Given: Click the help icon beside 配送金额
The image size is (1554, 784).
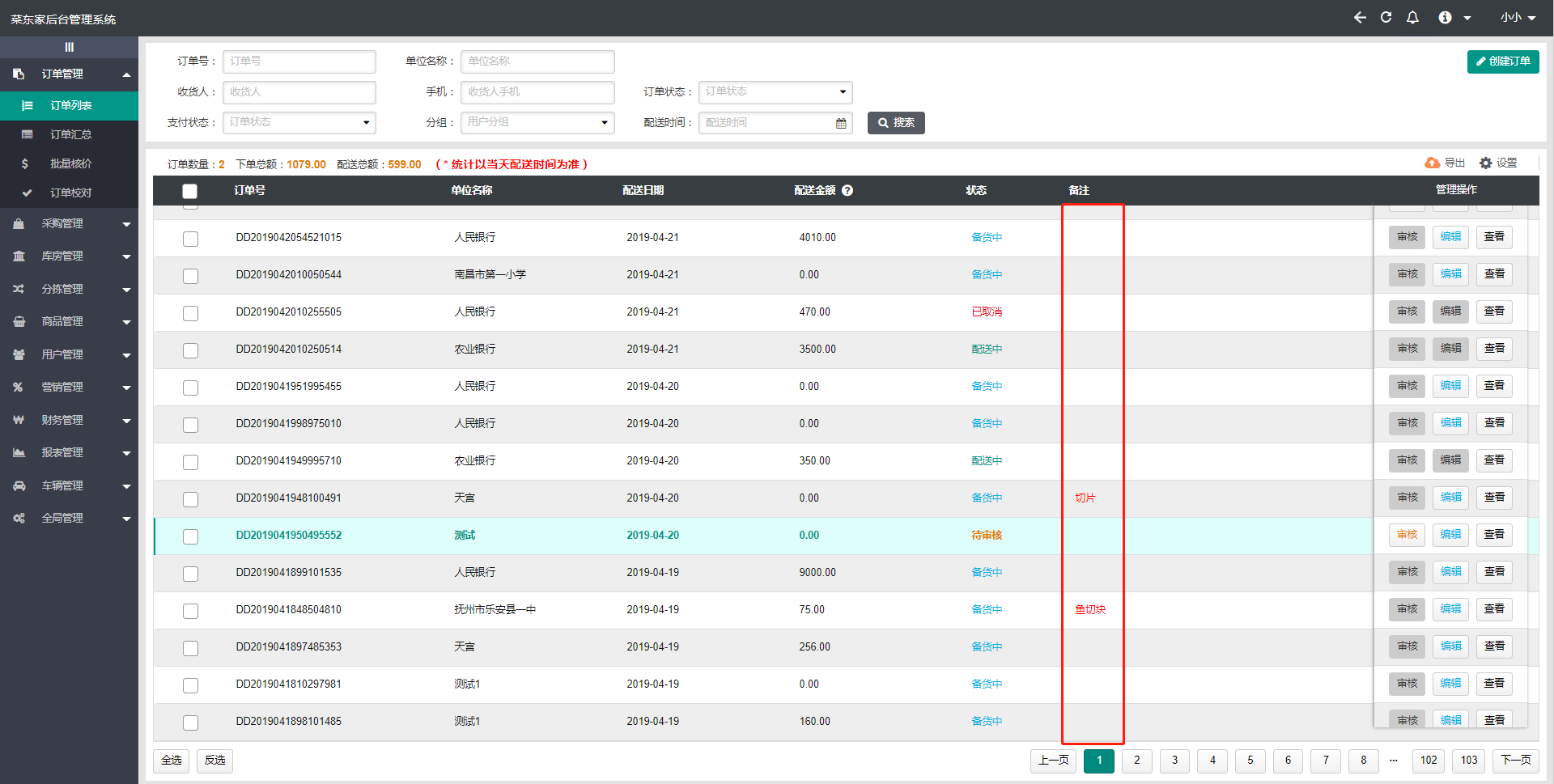Looking at the screenshot, I should 847,190.
